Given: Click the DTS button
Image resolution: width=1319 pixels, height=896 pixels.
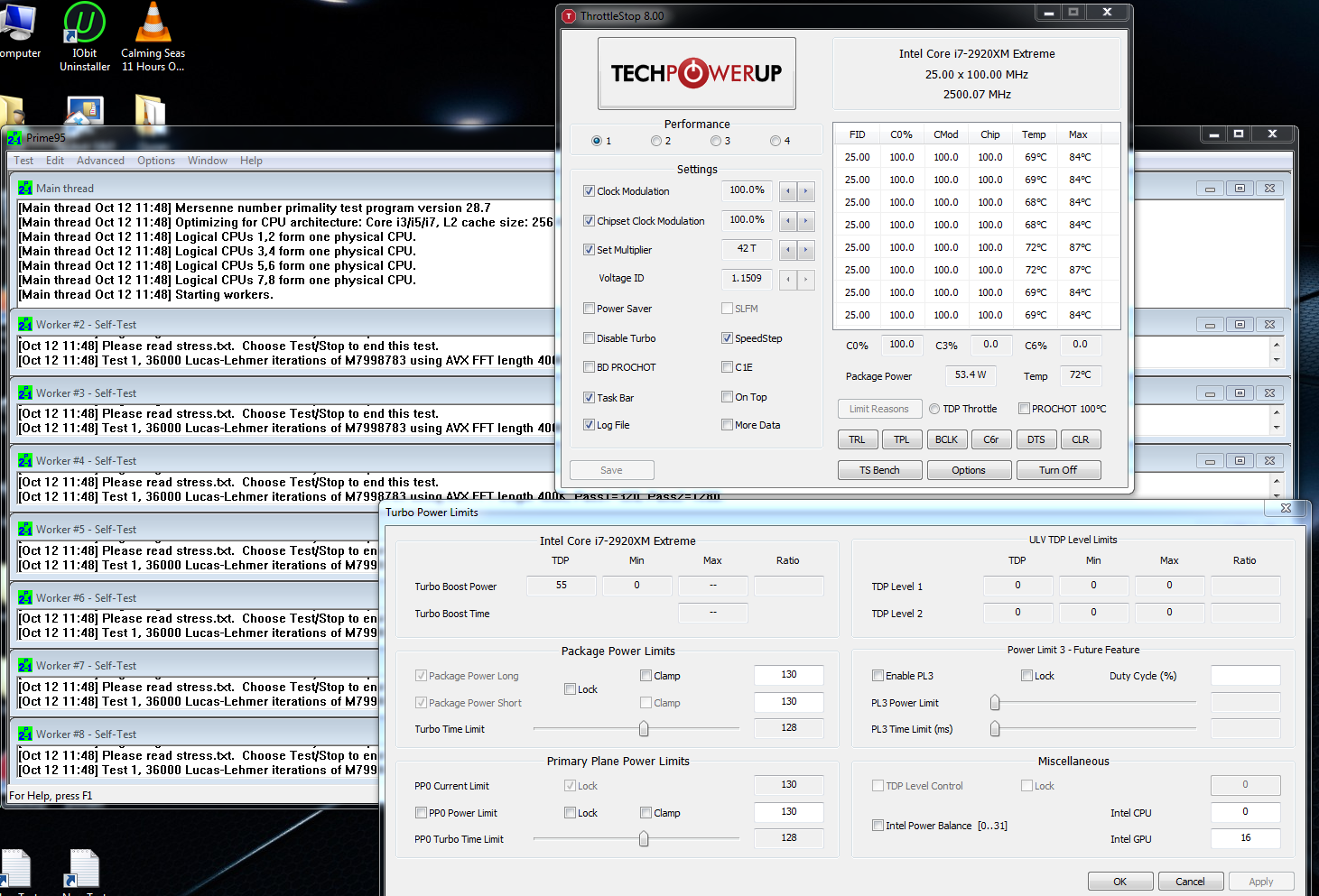Looking at the screenshot, I should coord(1036,440).
